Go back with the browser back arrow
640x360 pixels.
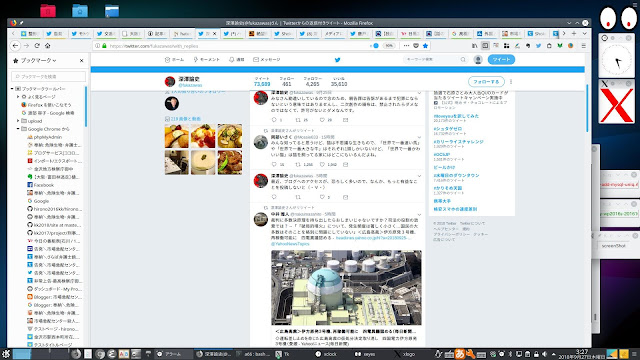16,46
